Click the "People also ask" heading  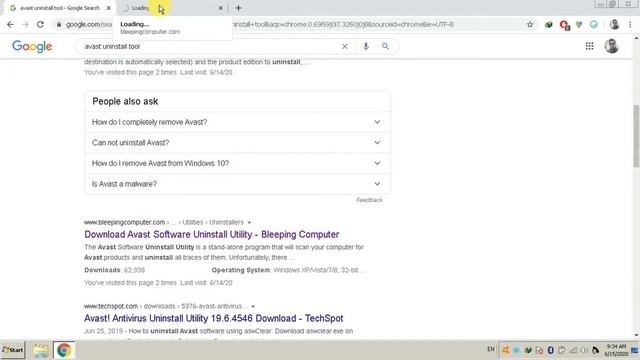click(x=125, y=101)
